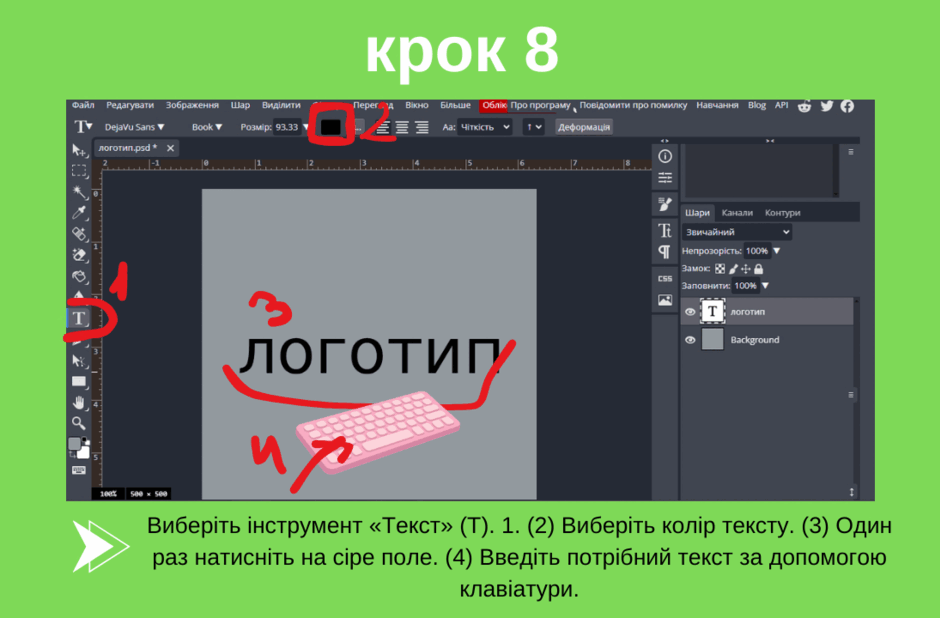Image resolution: width=940 pixels, height=618 pixels.
Task: Open the Book font style dropdown
Action: pos(207,127)
